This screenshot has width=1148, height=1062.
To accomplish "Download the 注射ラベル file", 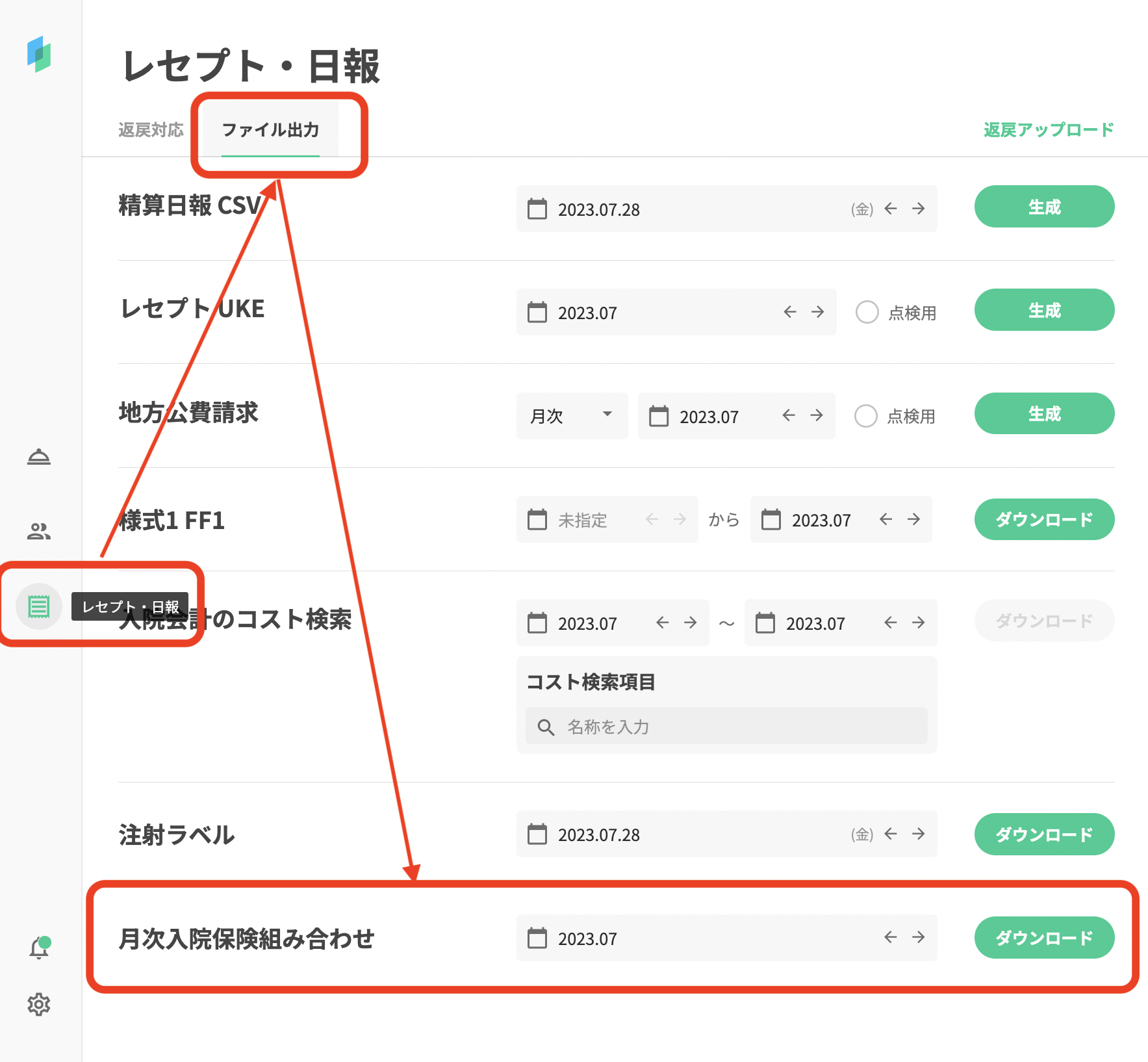I will click(x=1044, y=834).
